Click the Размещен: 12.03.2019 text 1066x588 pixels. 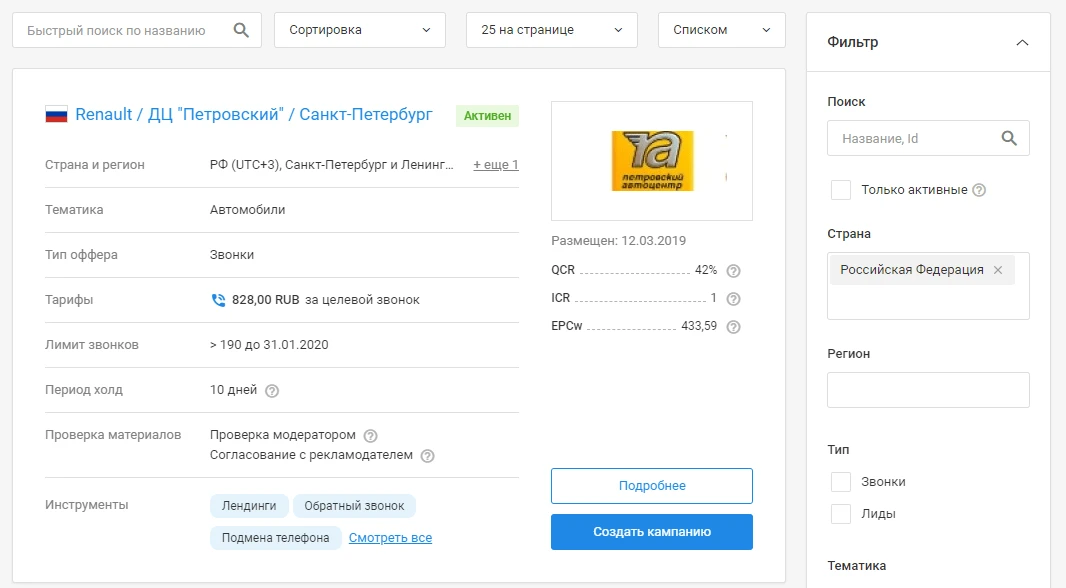click(x=619, y=241)
